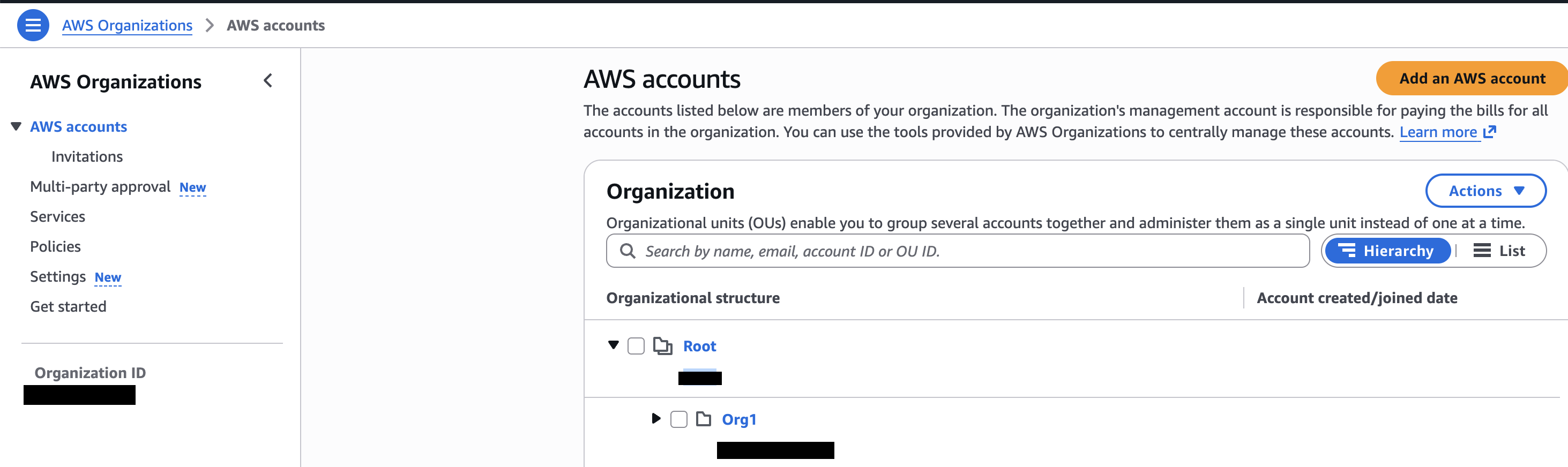Open Multi-party approval page

coord(100,187)
